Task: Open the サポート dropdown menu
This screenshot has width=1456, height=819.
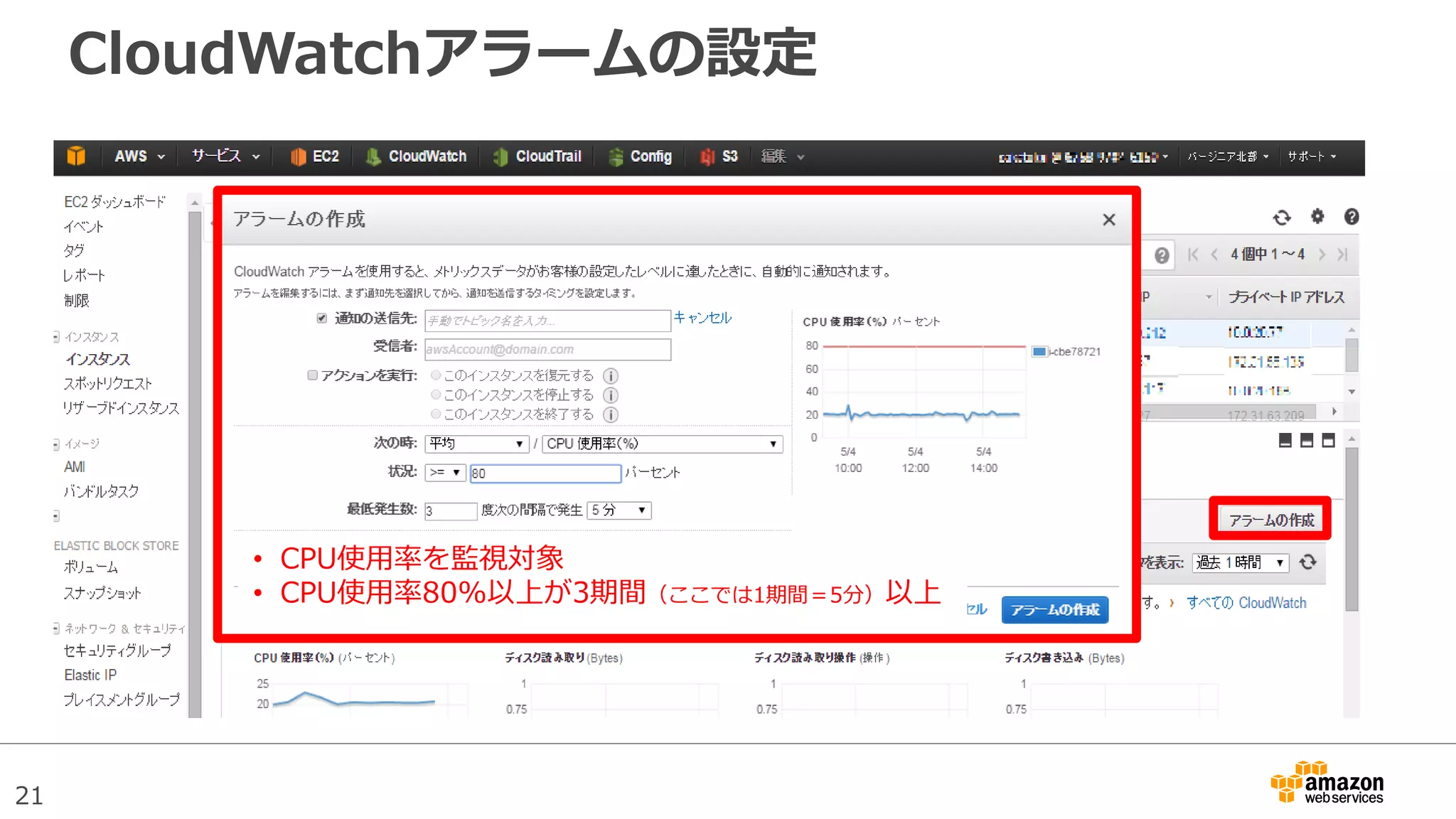Action: click(1312, 156)
